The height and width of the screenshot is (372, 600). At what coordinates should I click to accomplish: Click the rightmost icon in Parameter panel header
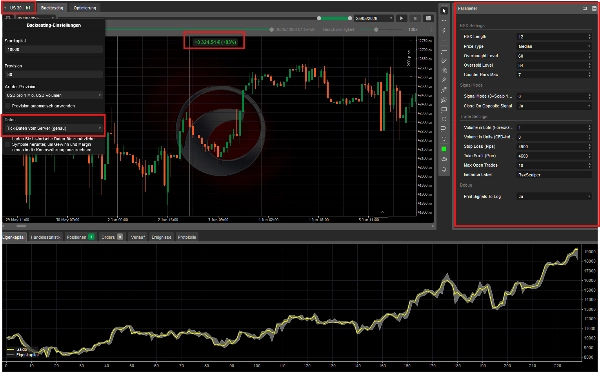(594, 8)
